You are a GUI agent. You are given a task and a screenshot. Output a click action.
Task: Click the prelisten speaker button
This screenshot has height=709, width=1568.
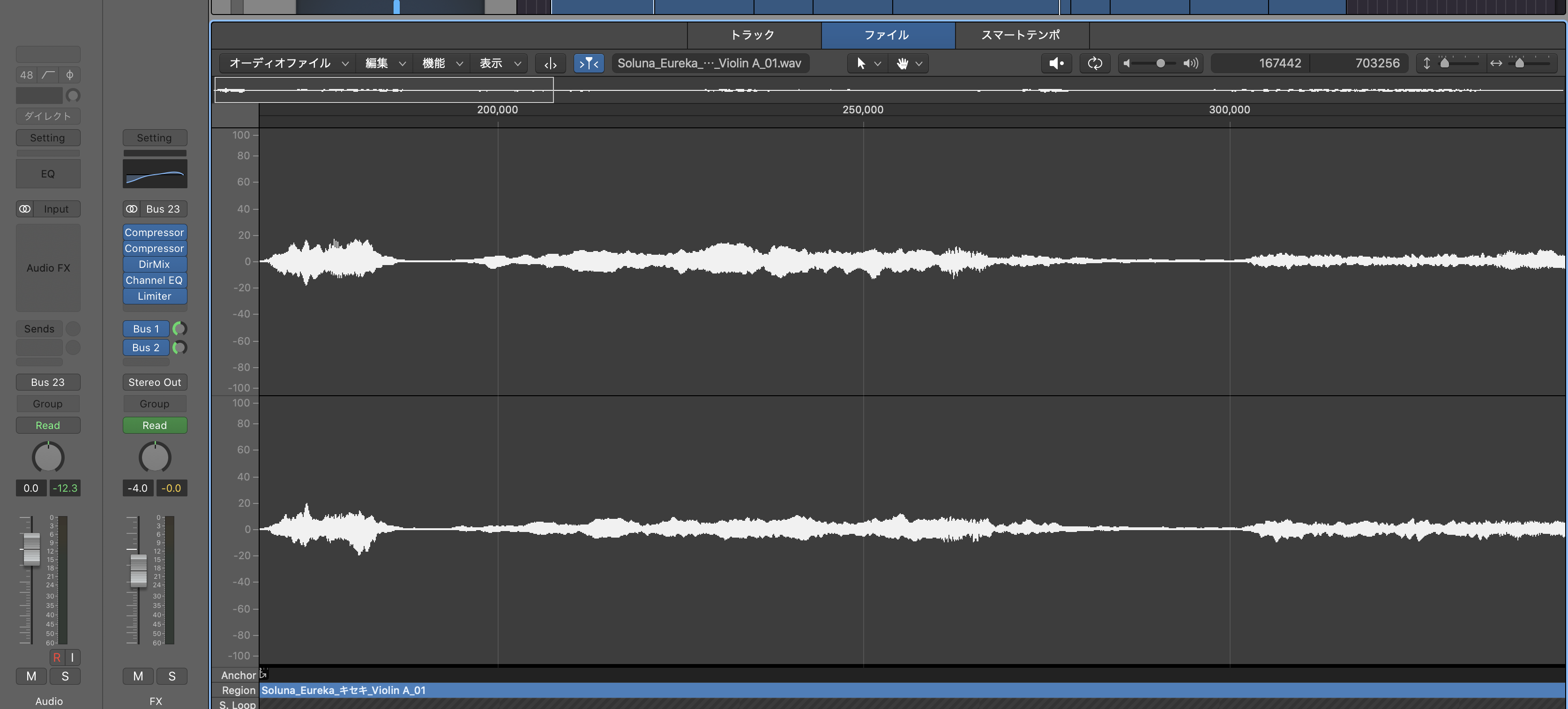[1056, 63]
